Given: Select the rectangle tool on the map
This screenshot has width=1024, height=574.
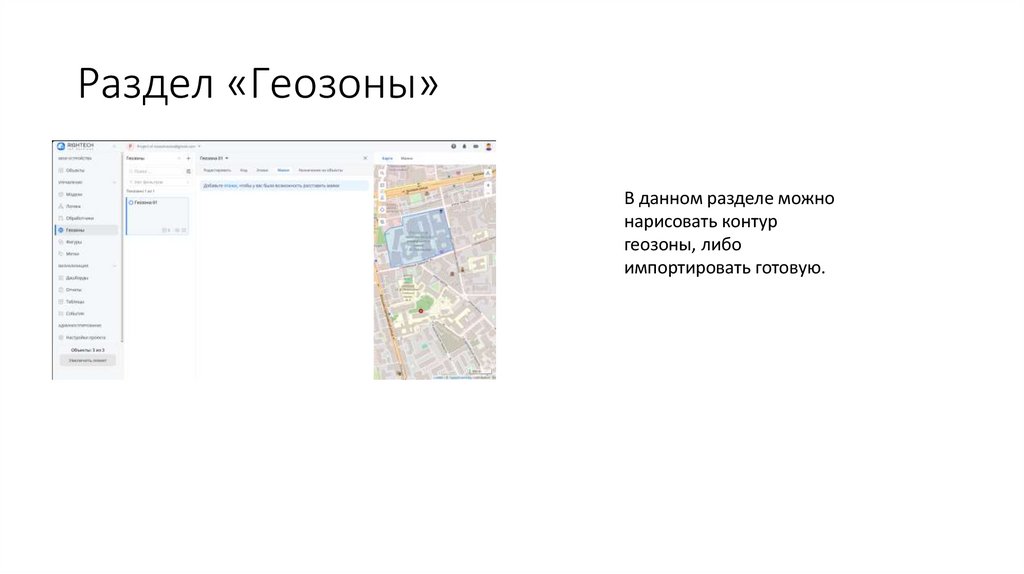Looking at the screenshot, I should coord(383,185).
